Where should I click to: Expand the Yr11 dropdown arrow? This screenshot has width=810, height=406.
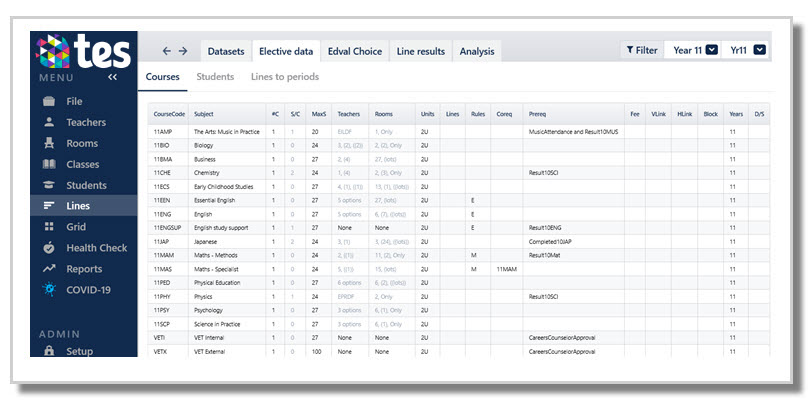[x=759, y=50]
